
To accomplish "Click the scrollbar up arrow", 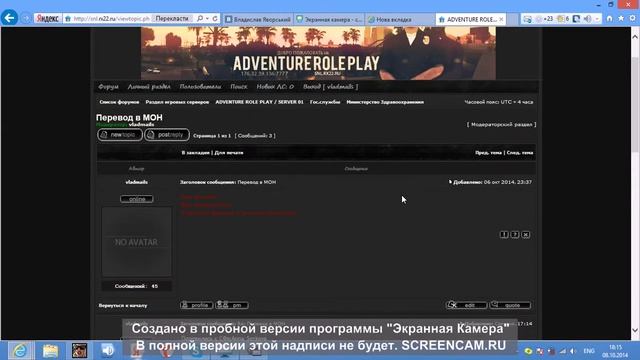I will tap(635, 37).
